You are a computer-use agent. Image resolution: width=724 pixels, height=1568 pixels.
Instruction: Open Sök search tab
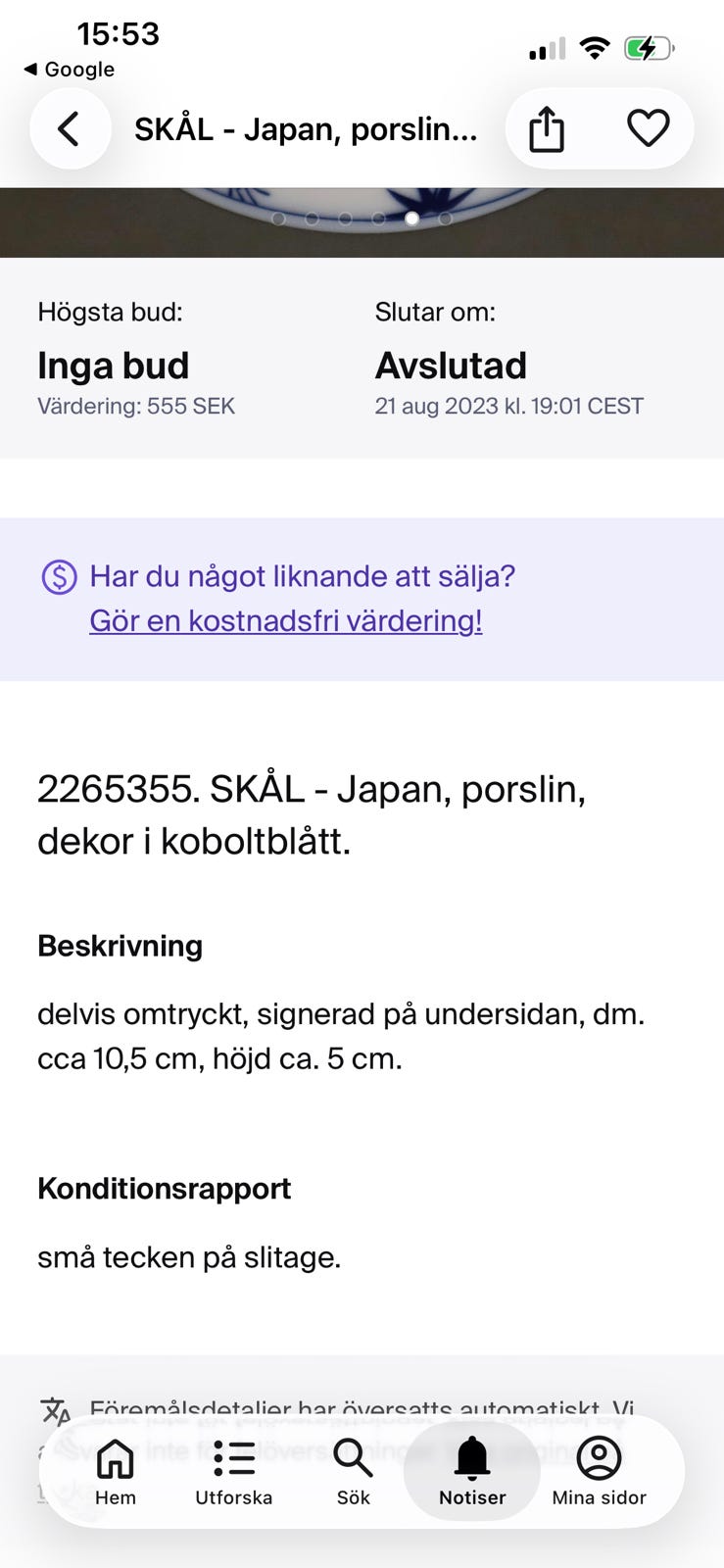(354, 1472)
